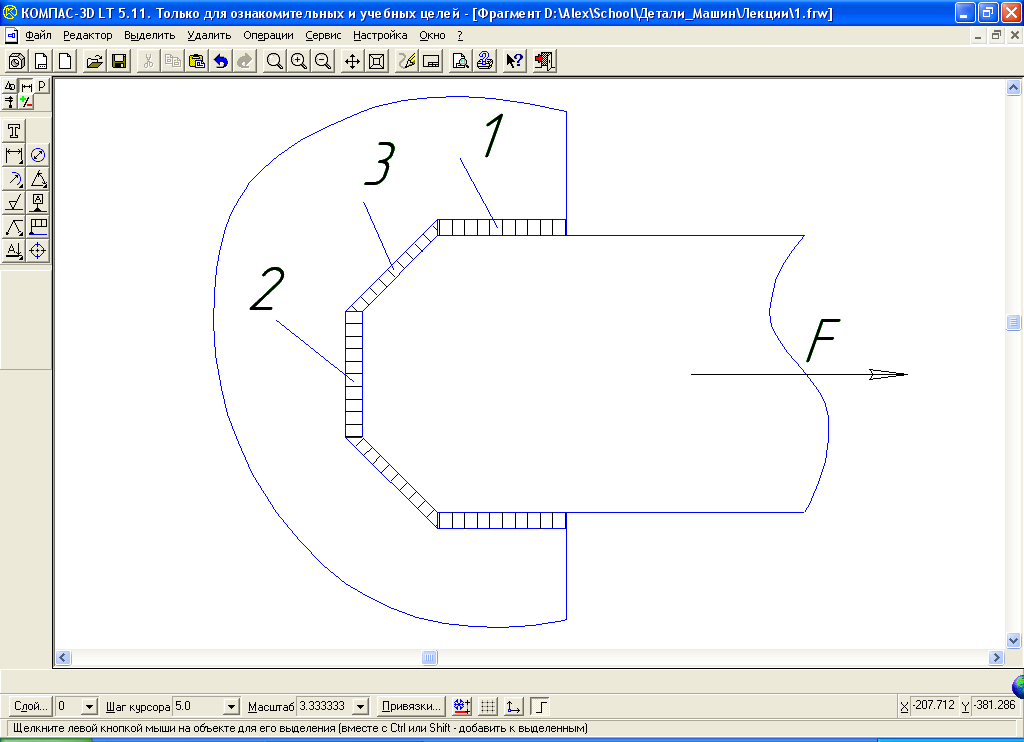
Task: Switch to the geometry panel tab
Action: [x=10, y=86]
